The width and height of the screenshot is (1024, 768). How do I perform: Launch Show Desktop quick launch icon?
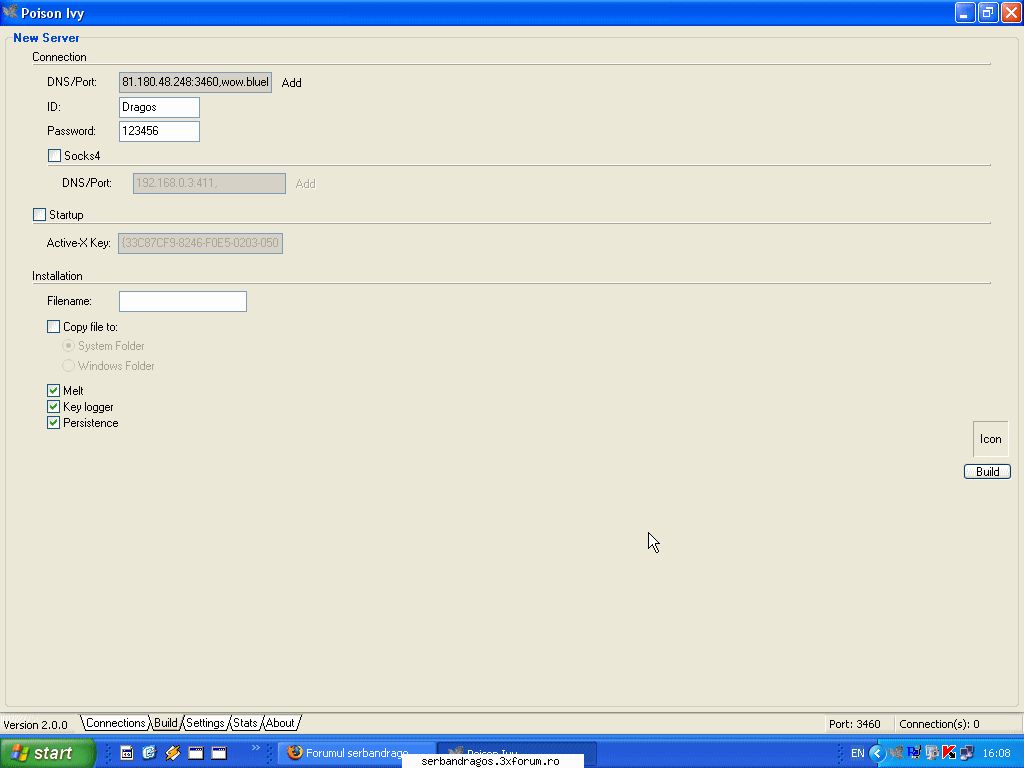click(127, 753)
